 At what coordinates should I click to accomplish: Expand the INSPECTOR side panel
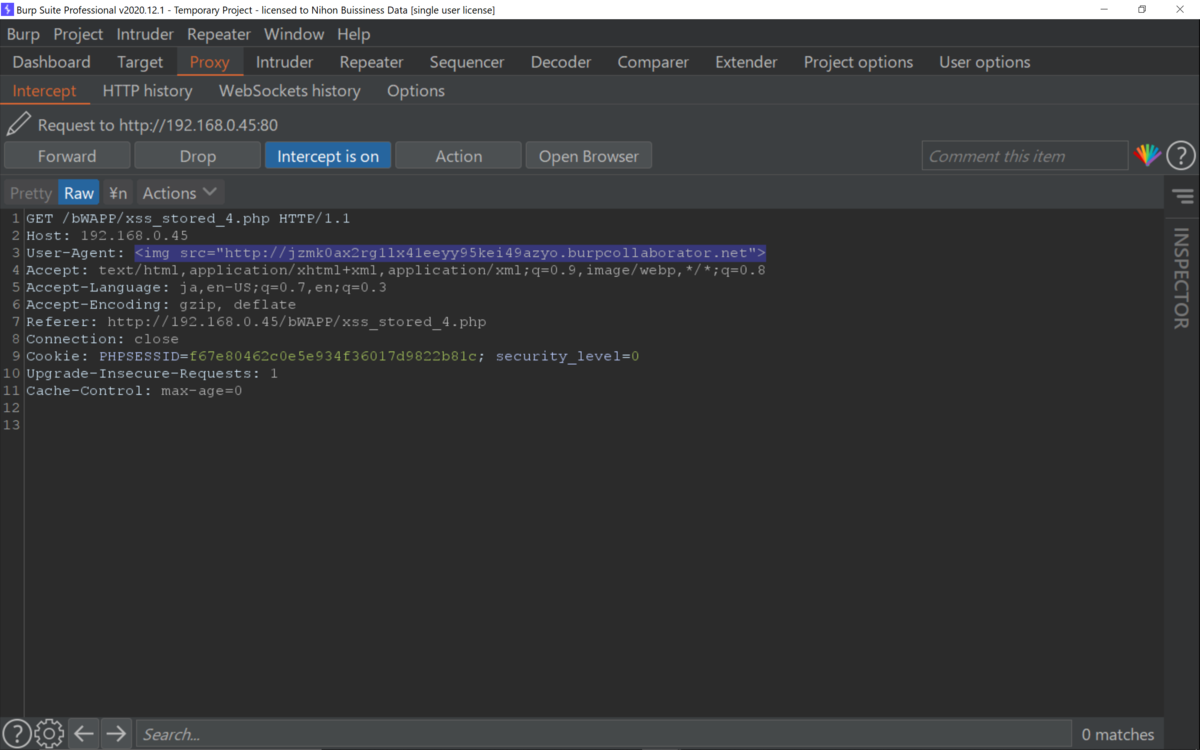tap(1181, 278)
